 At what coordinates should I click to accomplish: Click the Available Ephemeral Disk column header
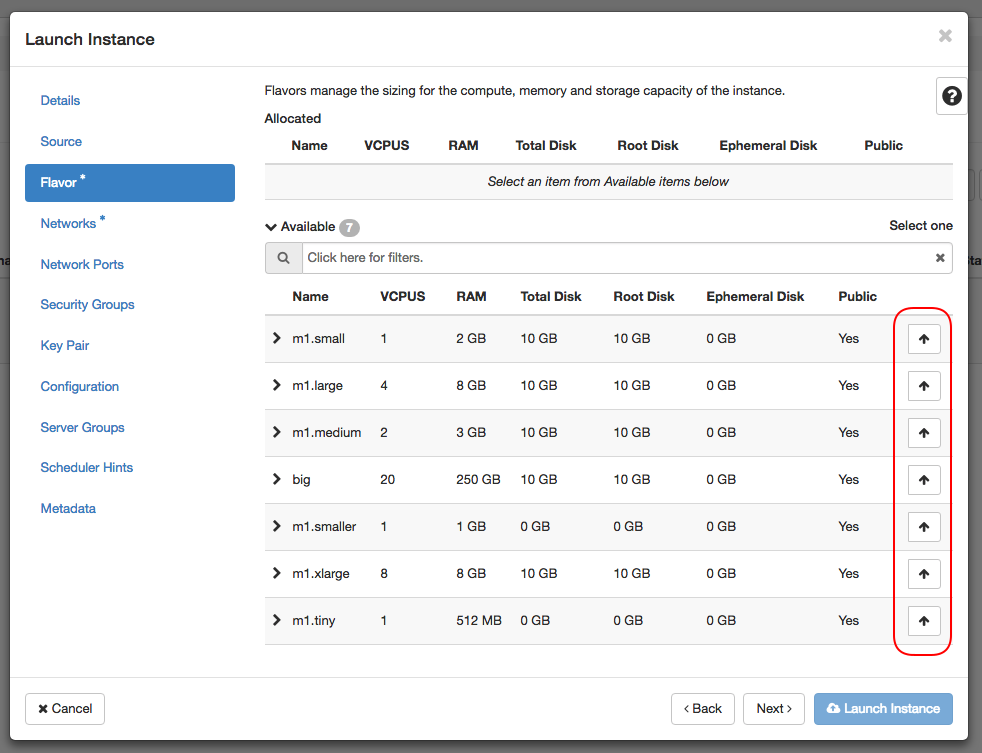tap(755, 296)
